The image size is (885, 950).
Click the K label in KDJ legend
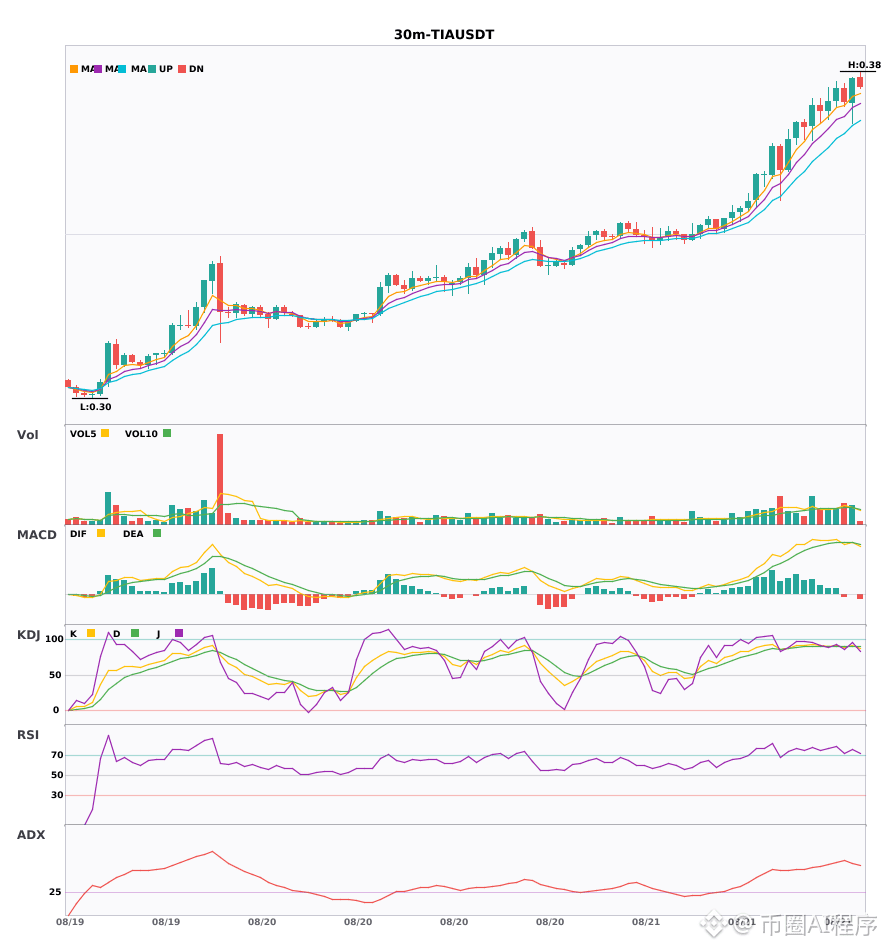[73, 634]
